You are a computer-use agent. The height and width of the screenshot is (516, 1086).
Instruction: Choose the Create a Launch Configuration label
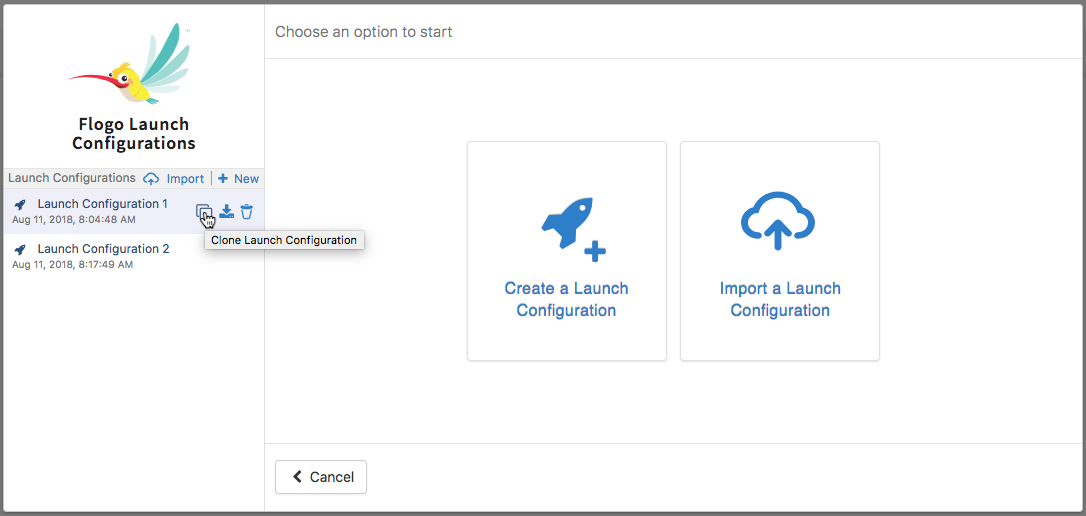566,299
